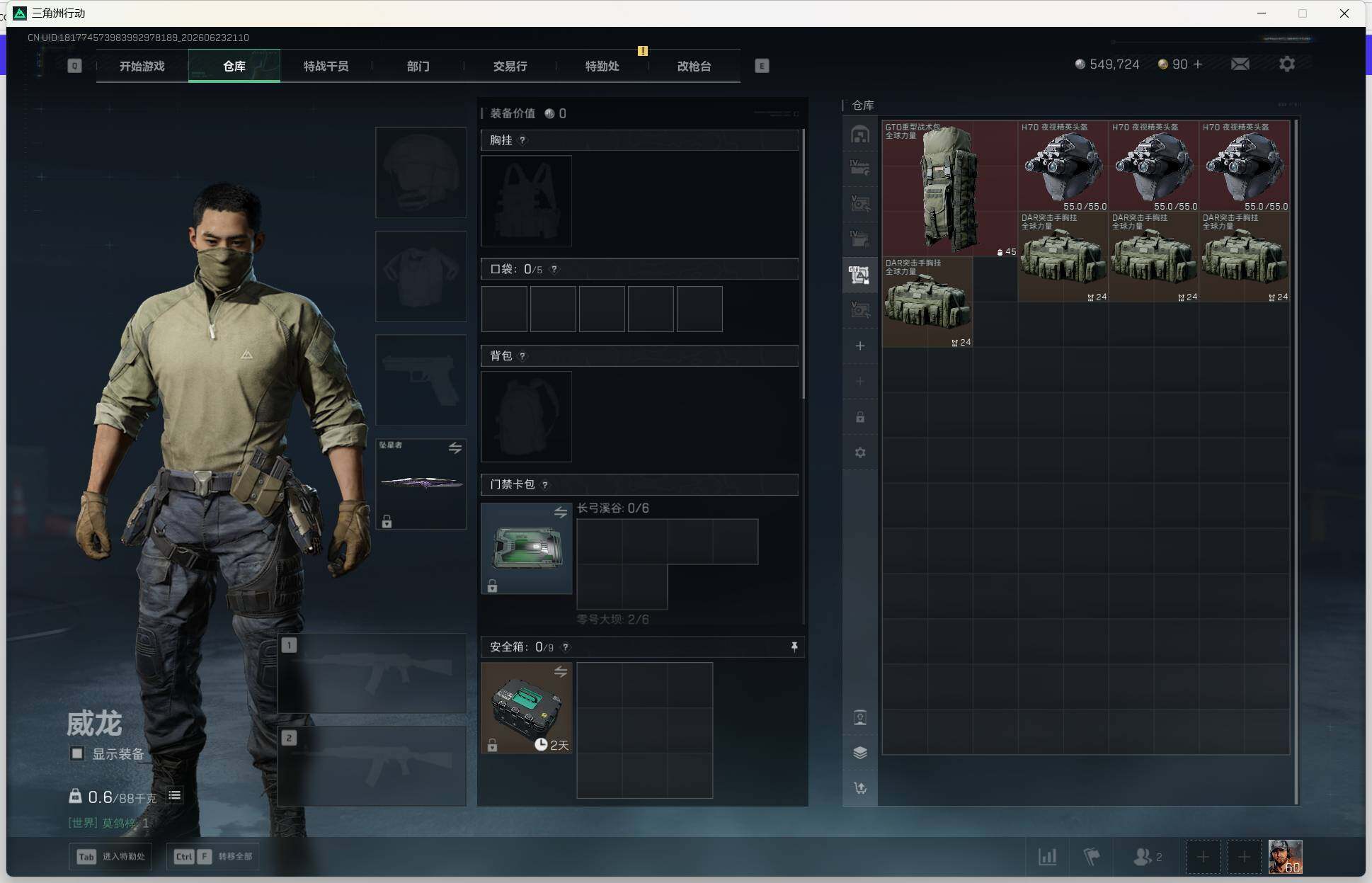Click the lock icon in warehouse sidebar
The height and width of the screenshot is (883, 1372).
pyautogui.click(x=860, y=417)
